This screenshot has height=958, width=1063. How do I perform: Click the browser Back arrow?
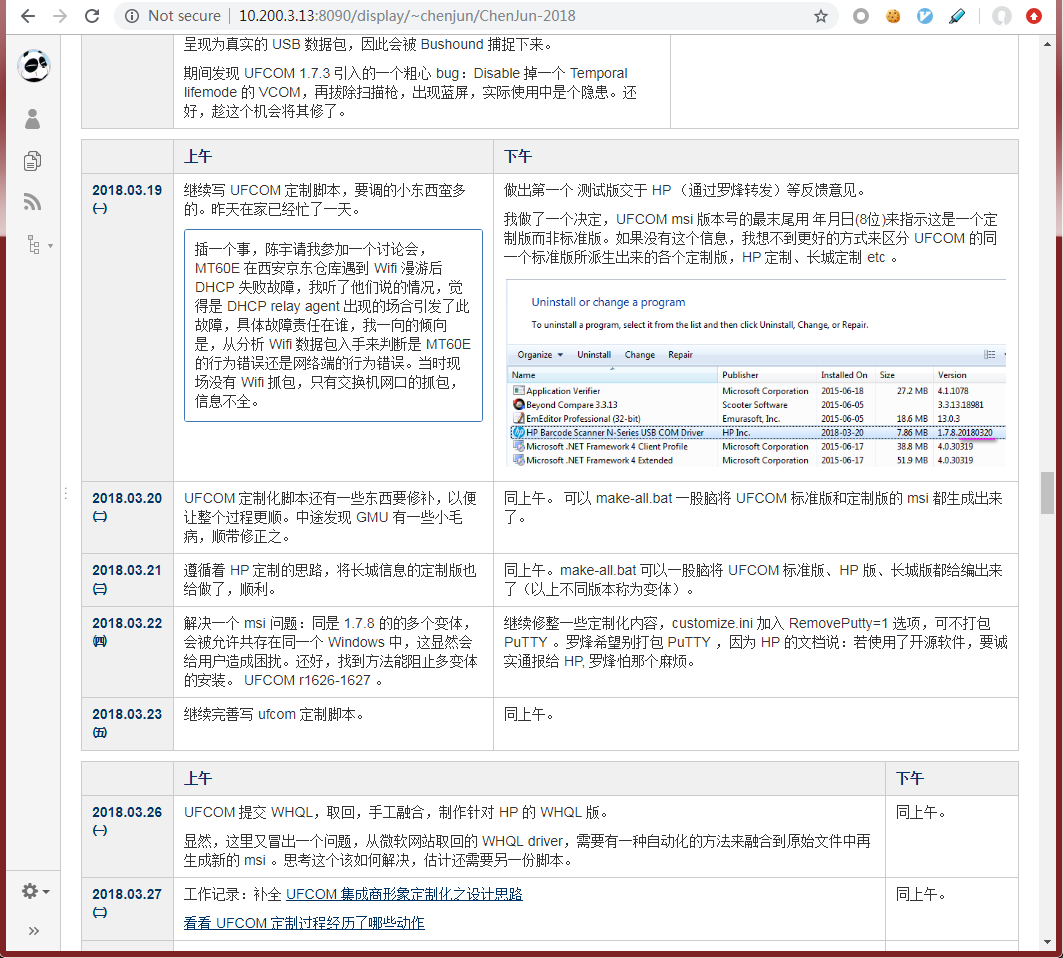(28, 16)
